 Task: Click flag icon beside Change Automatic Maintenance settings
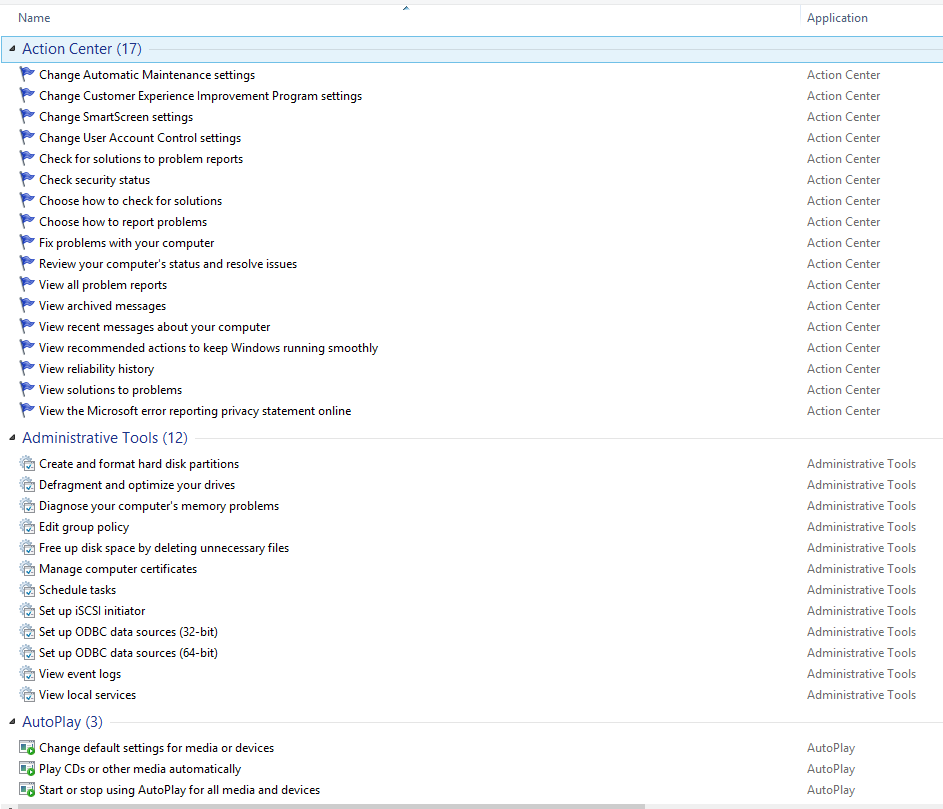(x=27, y=75)
